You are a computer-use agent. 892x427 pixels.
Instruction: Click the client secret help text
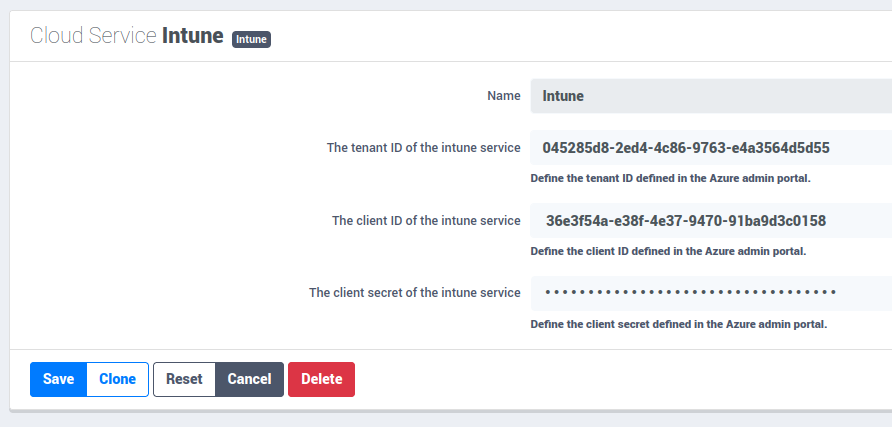click(678, 324)
